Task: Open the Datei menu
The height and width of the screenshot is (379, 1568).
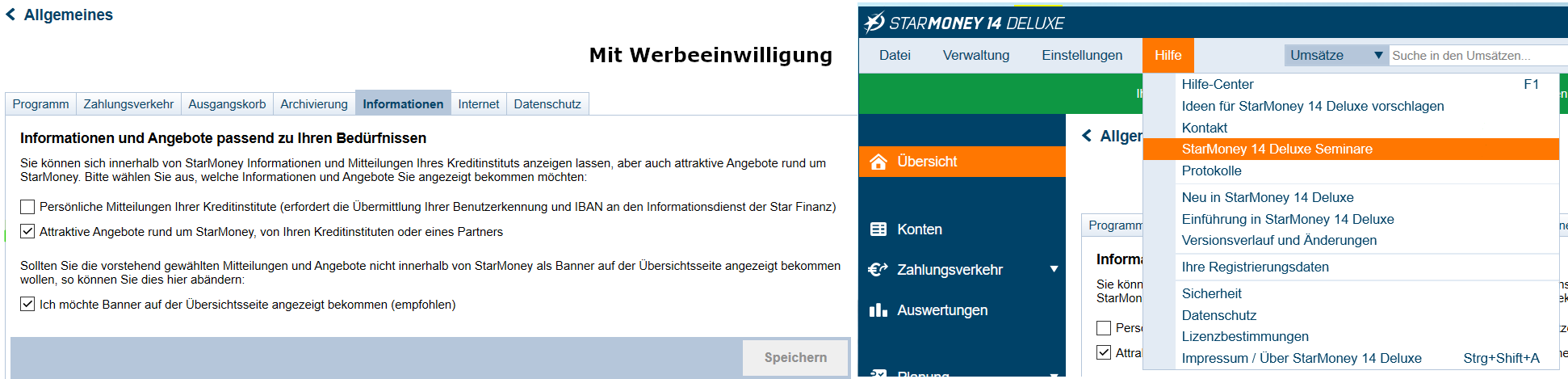Action: [x=895, y=55]
